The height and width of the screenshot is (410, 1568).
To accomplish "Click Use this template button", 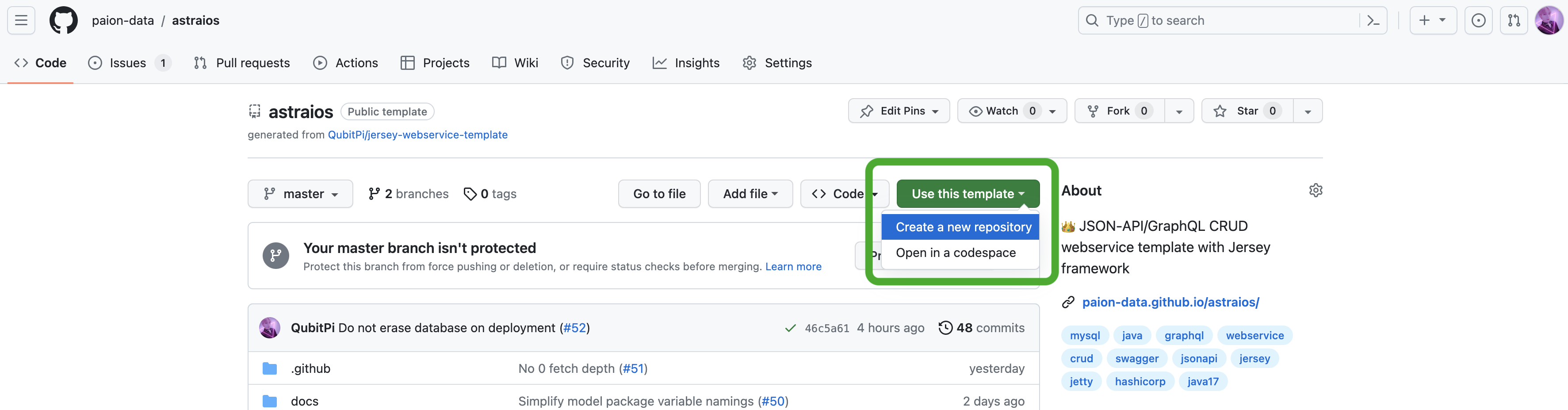I will 968,194.
